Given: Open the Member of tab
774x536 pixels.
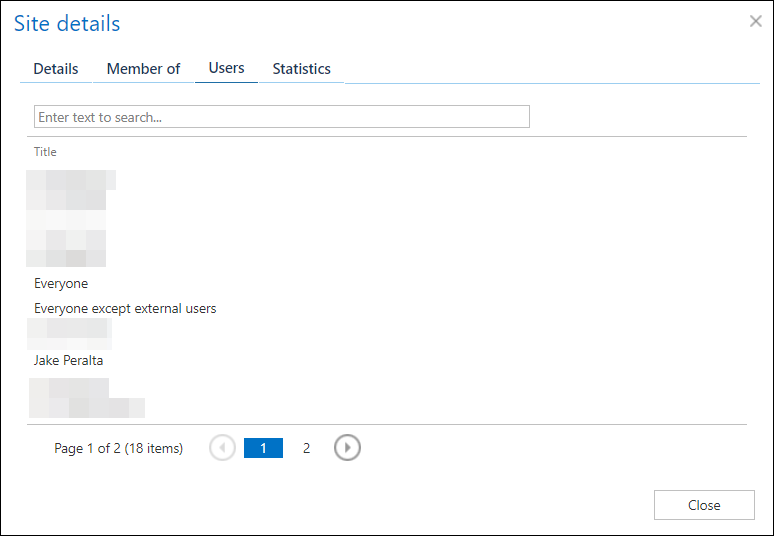Looking at the screenshot, I should [143, 69].
